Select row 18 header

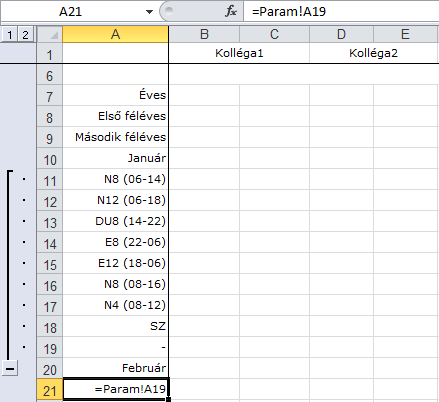coord(50,327)
